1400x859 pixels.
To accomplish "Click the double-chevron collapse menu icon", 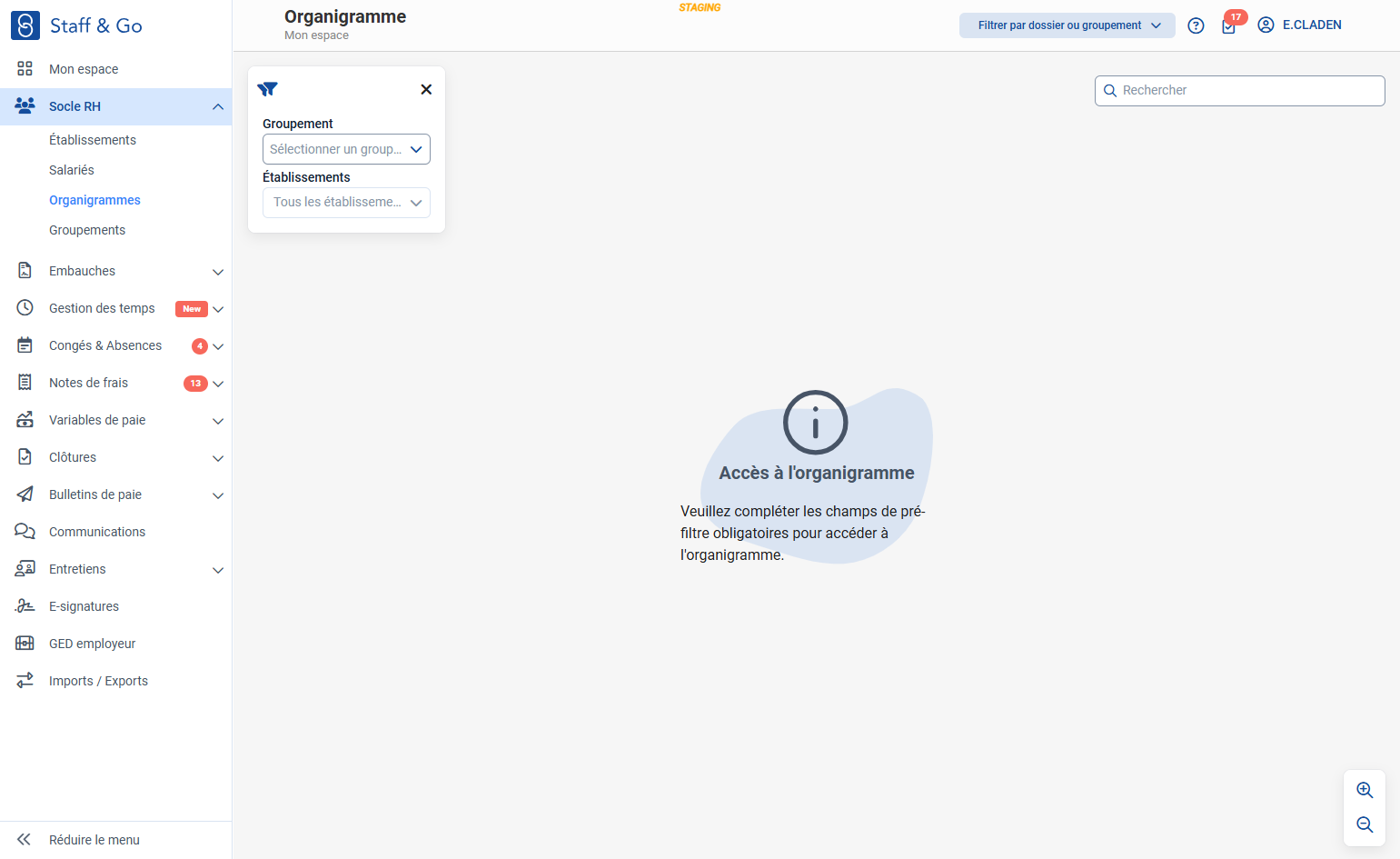I will pos(25,840).
